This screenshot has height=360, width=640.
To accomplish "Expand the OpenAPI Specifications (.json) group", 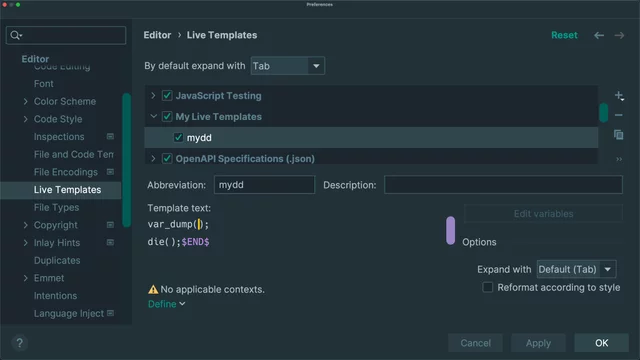I will [x=153, y=158].
